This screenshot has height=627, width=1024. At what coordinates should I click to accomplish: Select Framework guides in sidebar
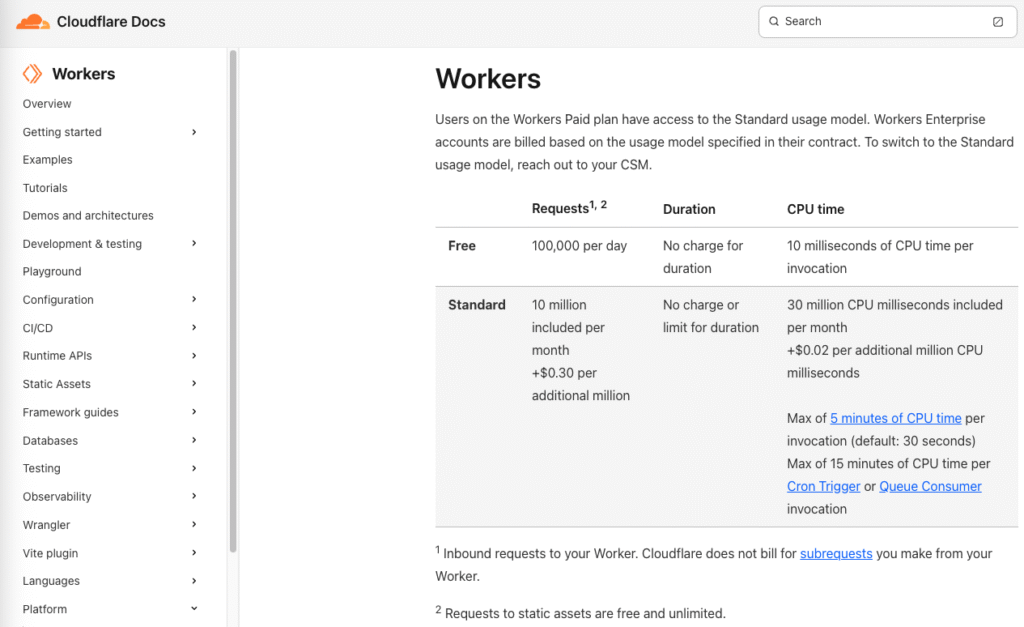tap(71, 412)
